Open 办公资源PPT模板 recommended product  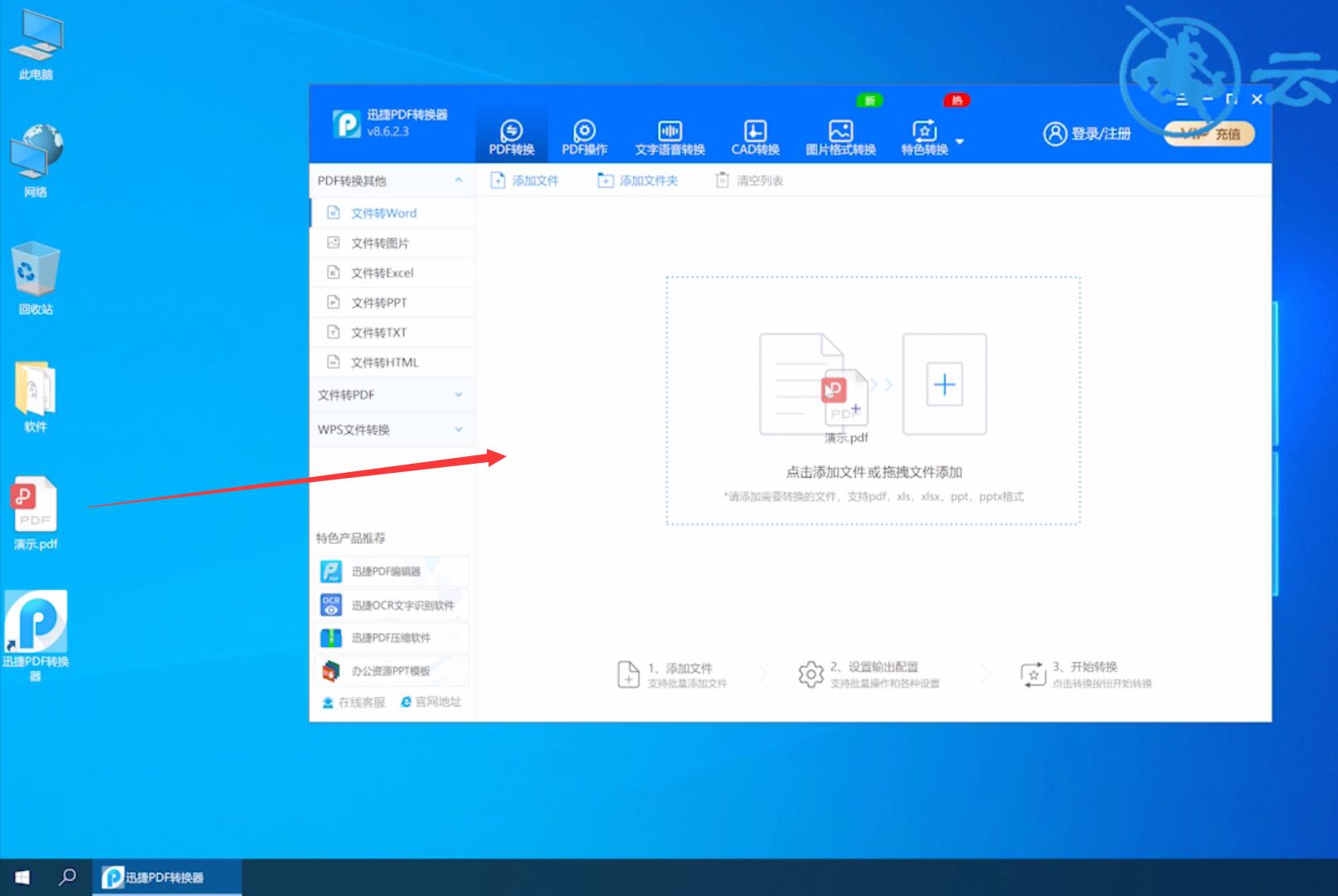[393, 670]
